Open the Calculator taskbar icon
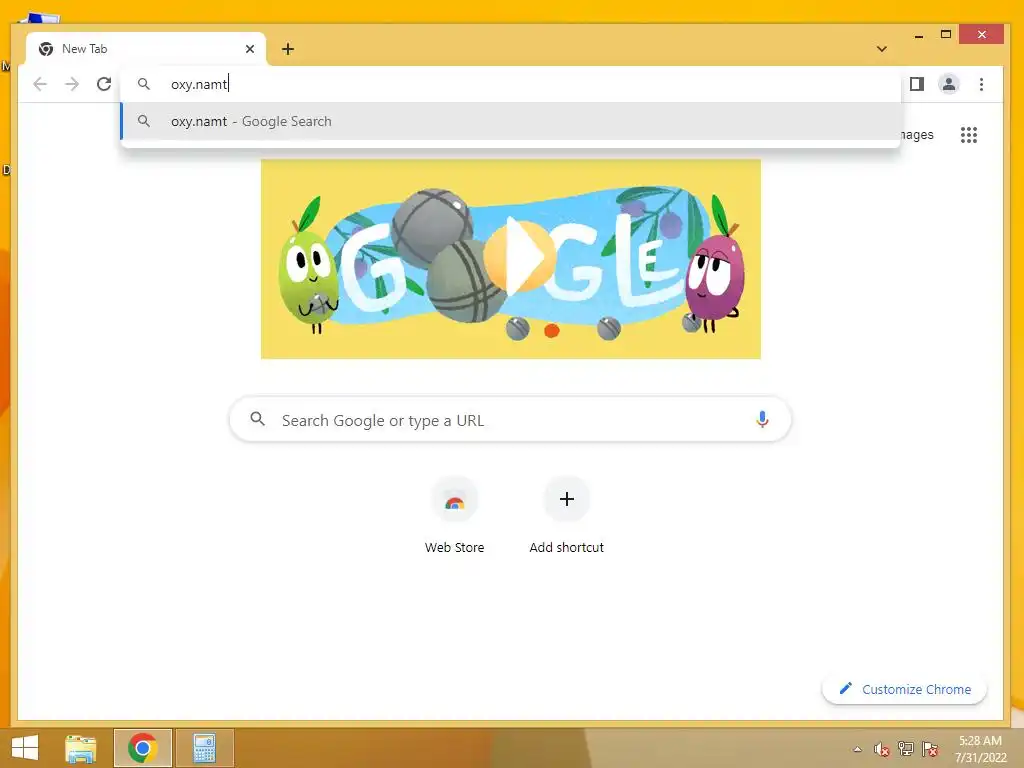The height and width of the screenshot is (768, 1024). coord(204,748)
